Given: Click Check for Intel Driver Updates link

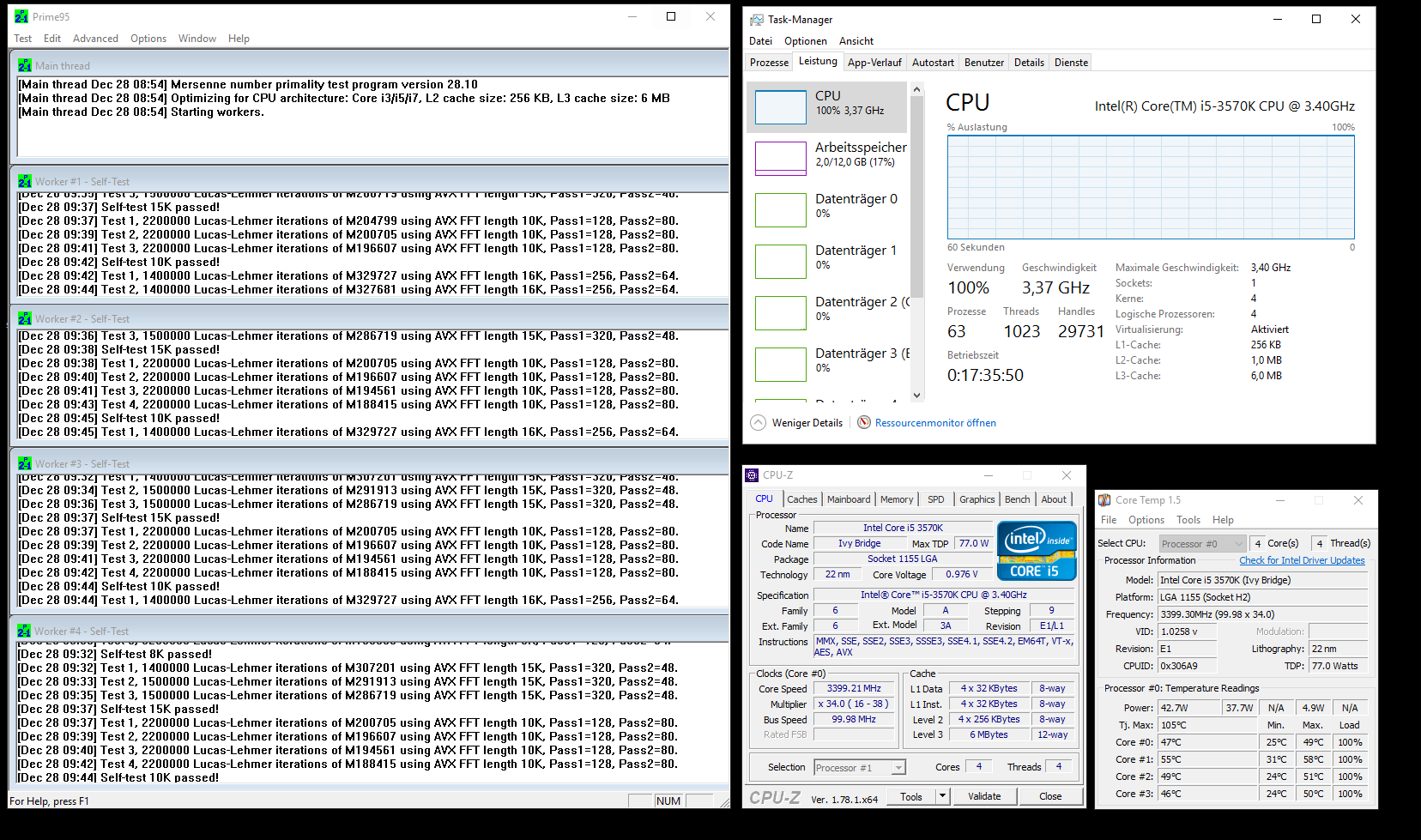Looking at the screenshot, I should click(1302, 560).
